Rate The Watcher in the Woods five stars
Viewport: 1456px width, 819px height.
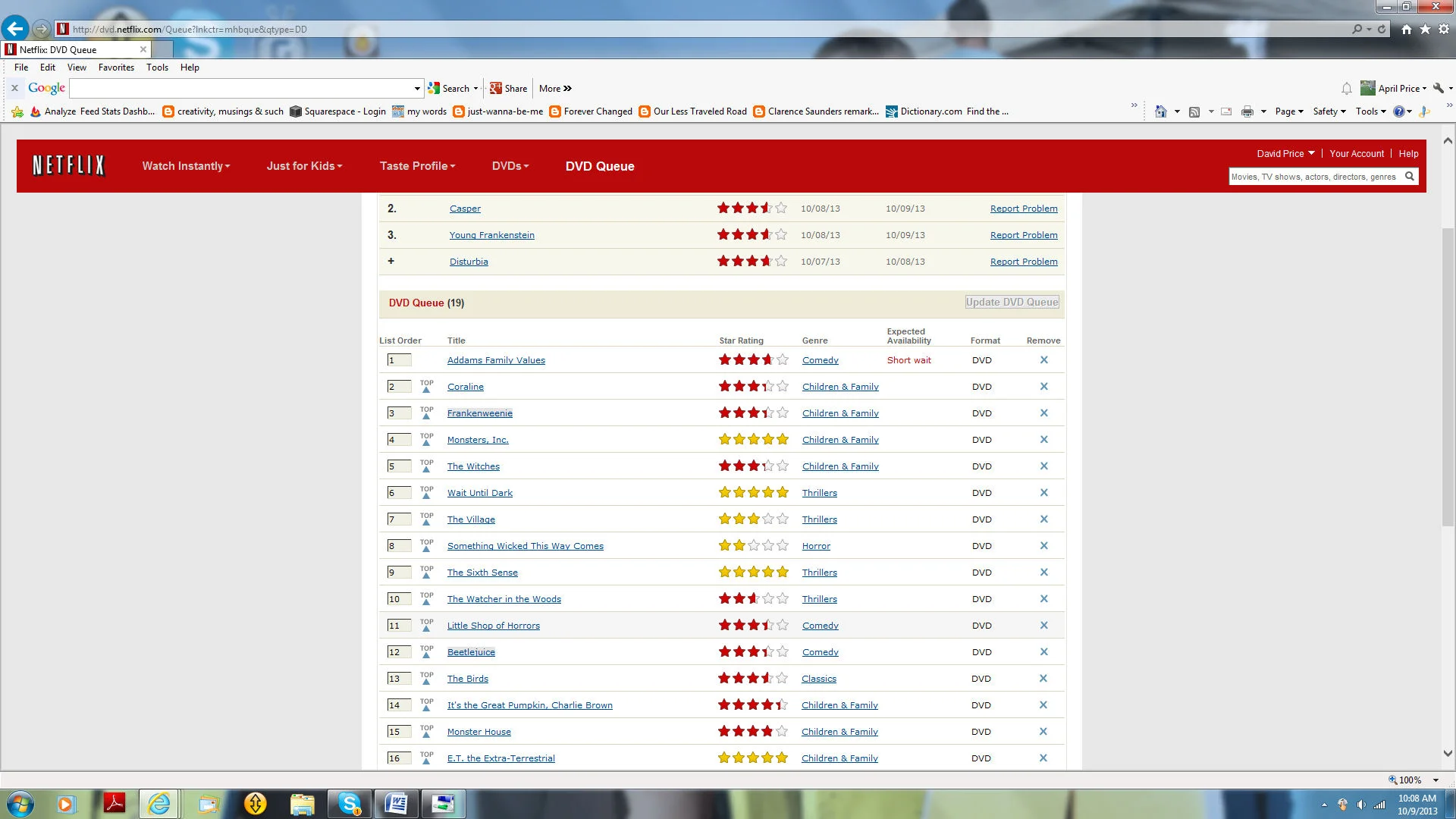pyautogui.click(x=783, y=598)
